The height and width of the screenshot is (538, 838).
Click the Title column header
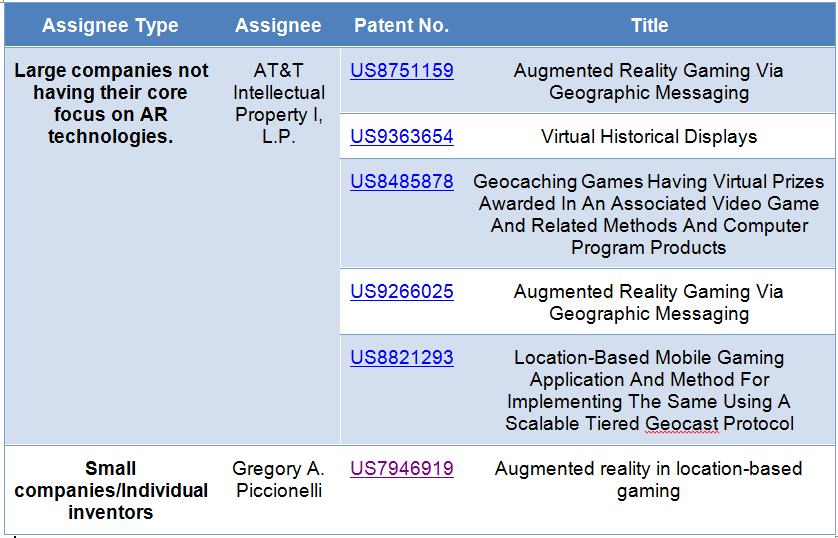pos(649,25)
